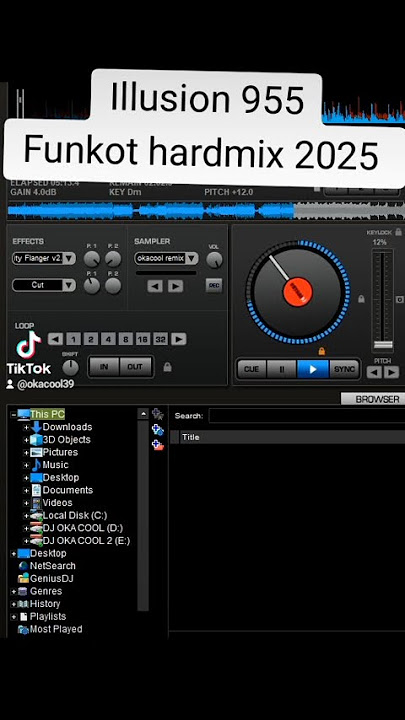Viewport: 405px width, 720px height.
Task: Click the pitch fader handle
Action: [383, 344]
